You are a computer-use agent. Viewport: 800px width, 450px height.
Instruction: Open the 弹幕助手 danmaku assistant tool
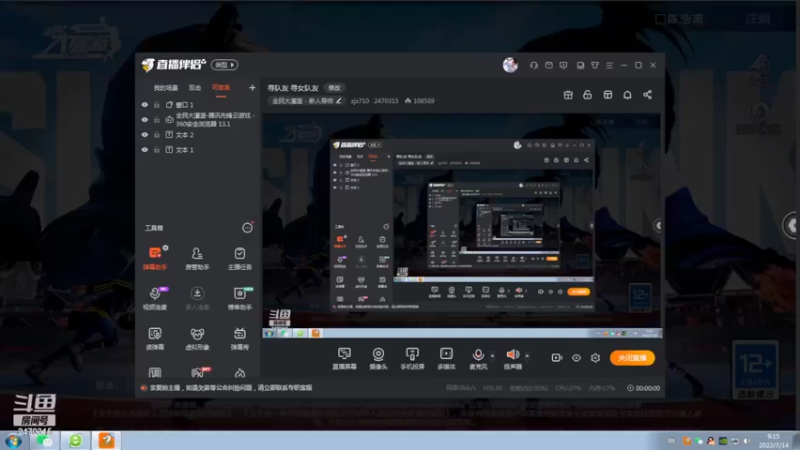(x=155, y=258)
